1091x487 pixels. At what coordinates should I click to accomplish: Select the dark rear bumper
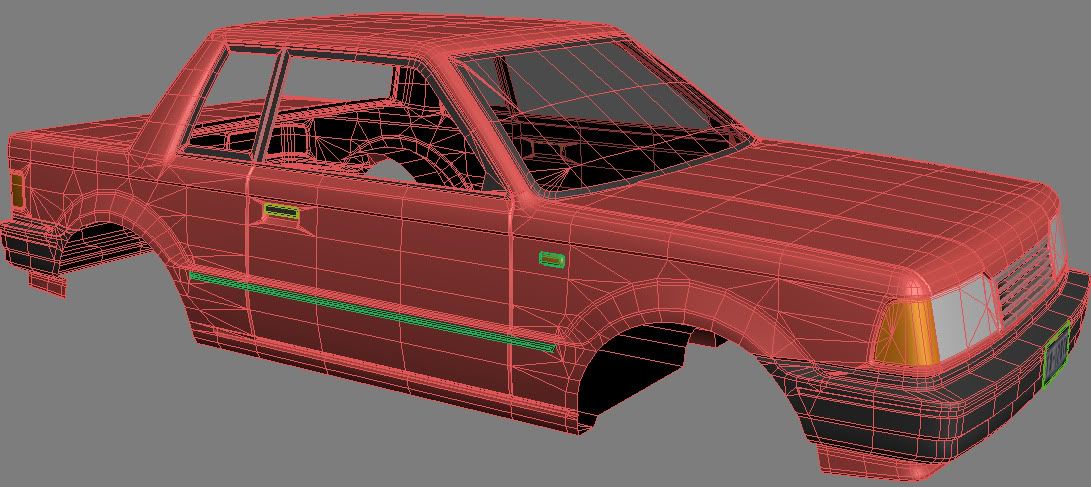30,250
